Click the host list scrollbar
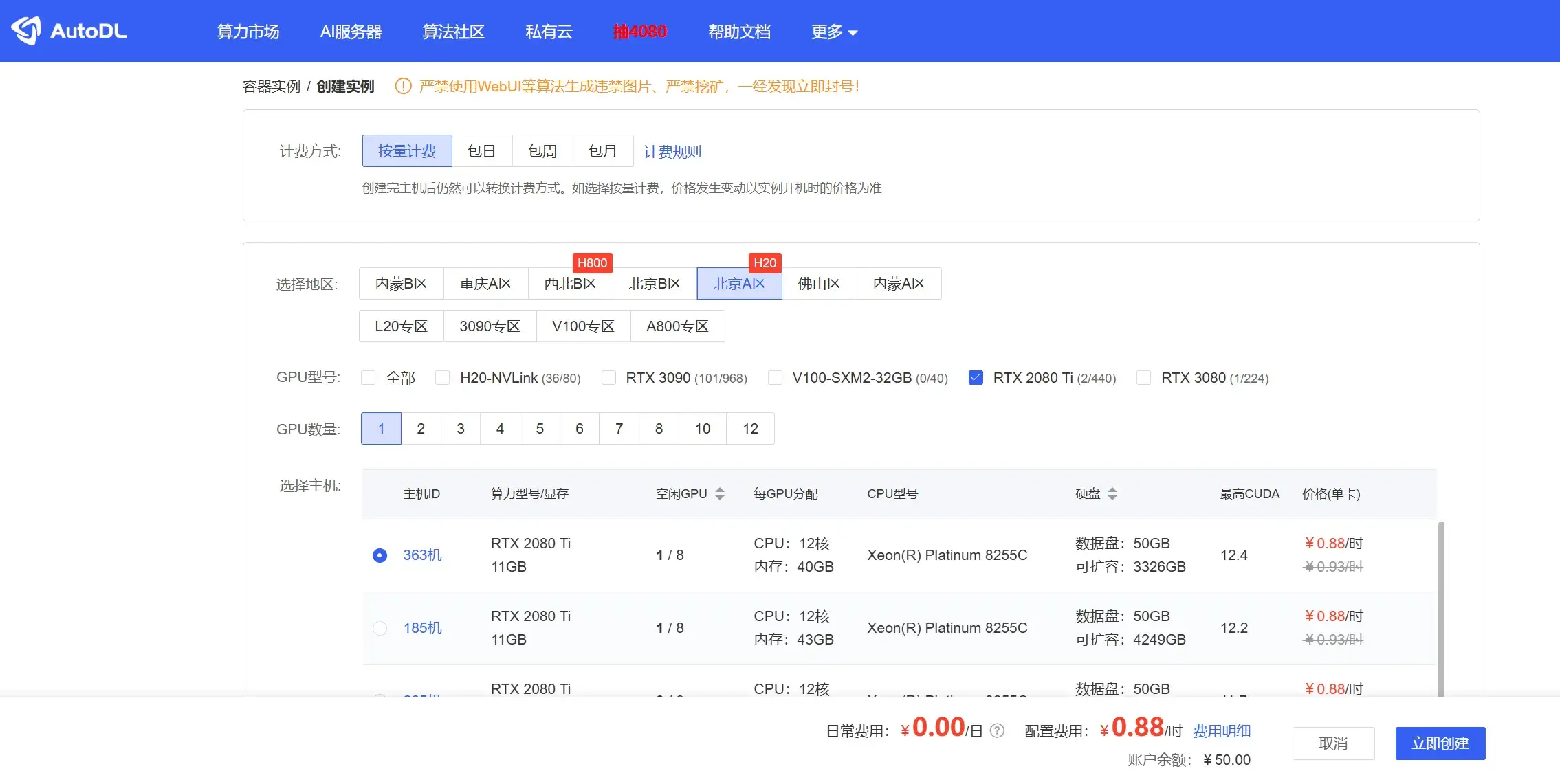 [1441, 609]
